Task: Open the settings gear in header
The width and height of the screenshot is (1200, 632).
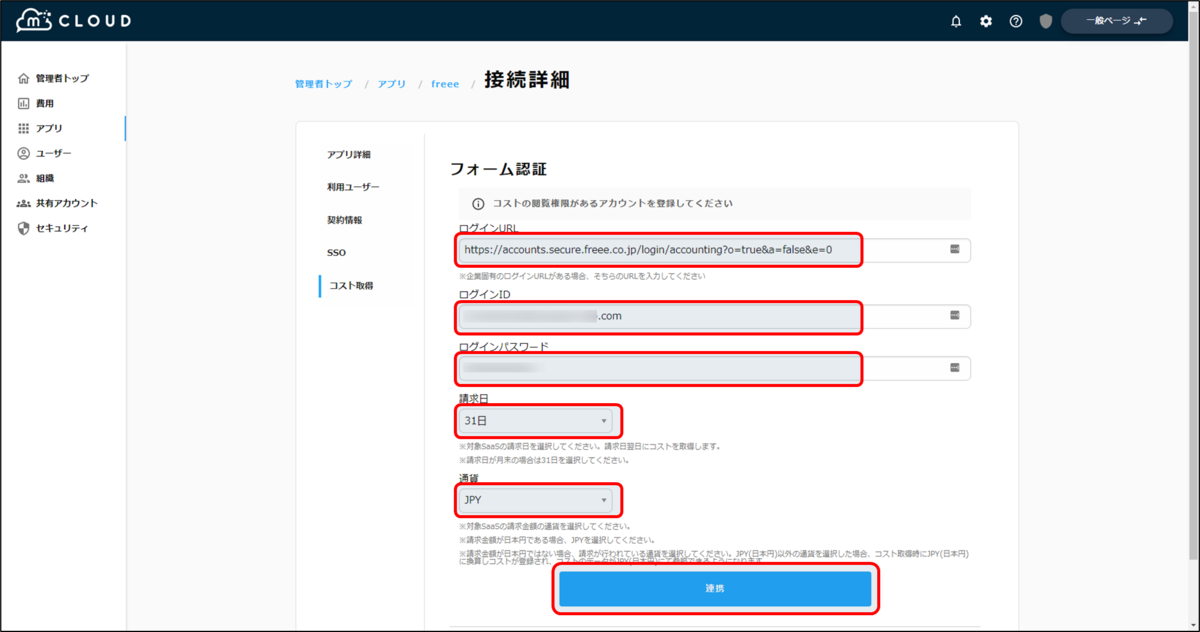Action: (986, 21)
